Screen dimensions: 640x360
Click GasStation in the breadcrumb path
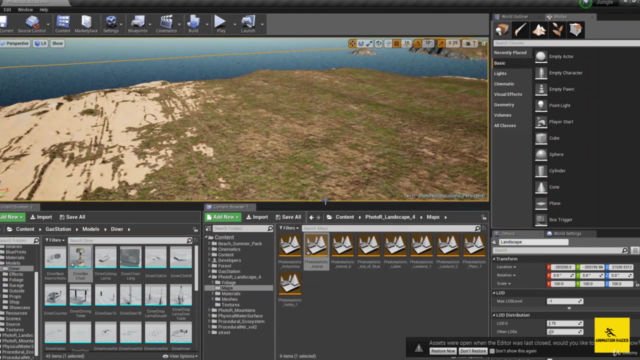click(58, 229)
